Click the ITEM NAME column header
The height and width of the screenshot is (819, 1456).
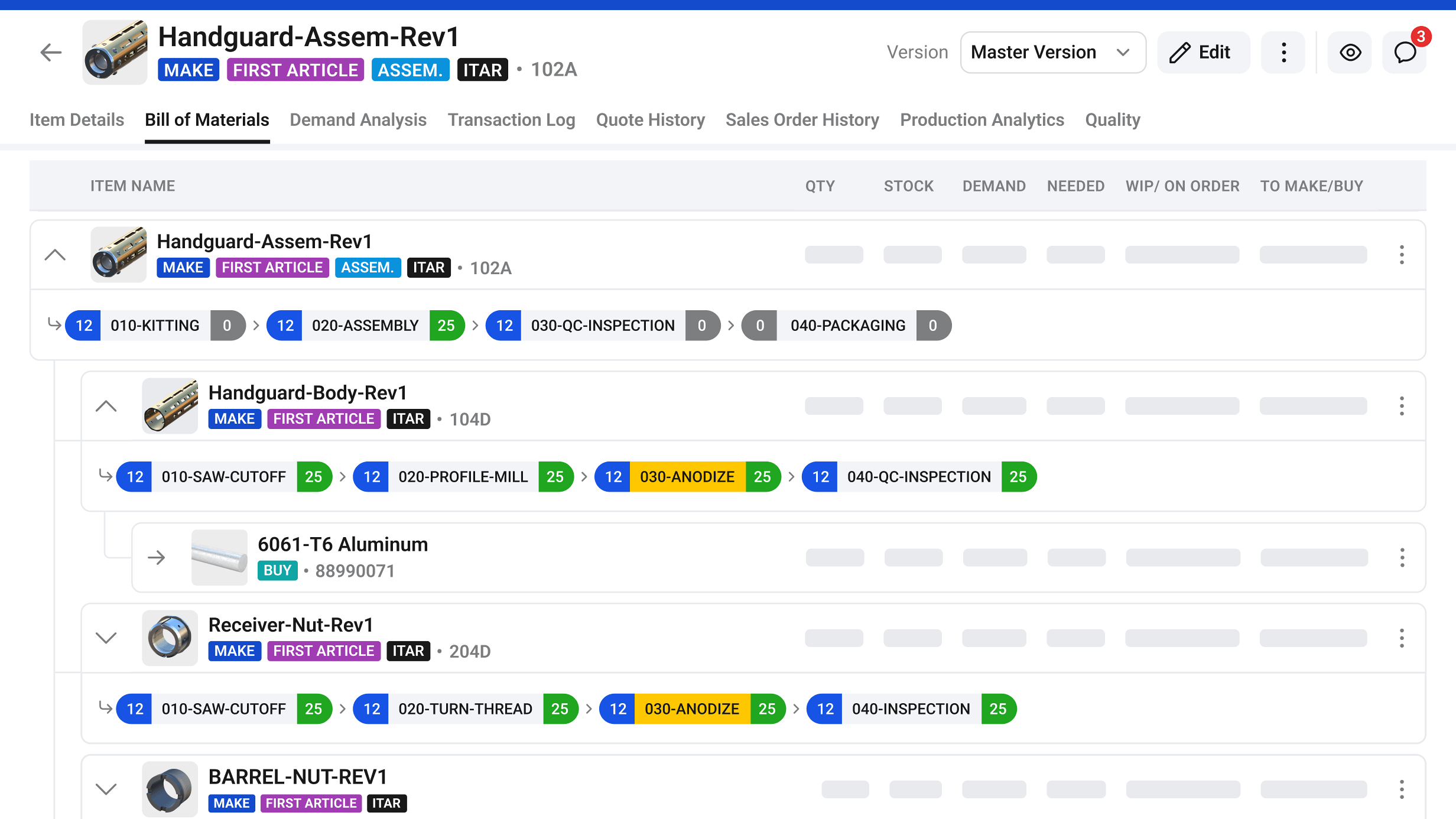(x=133, y=186)
